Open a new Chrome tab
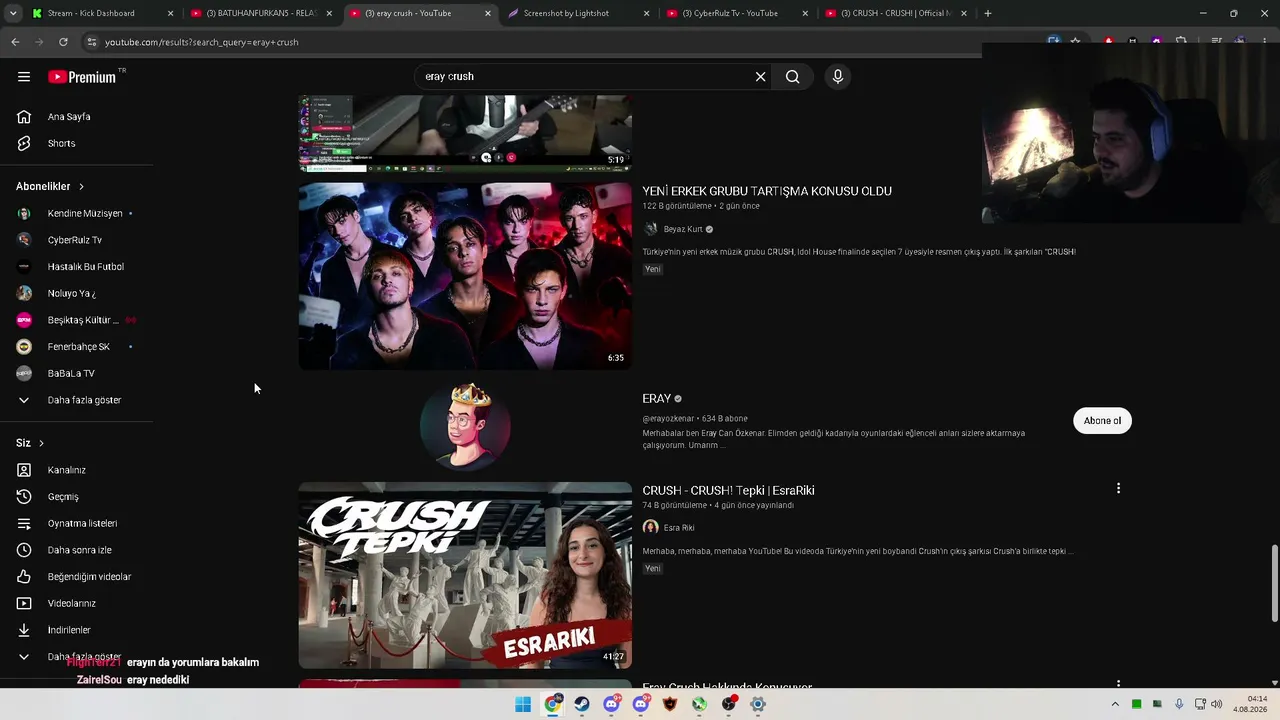The width and height of the screenshot is (1280, 720). pos(988,13)
